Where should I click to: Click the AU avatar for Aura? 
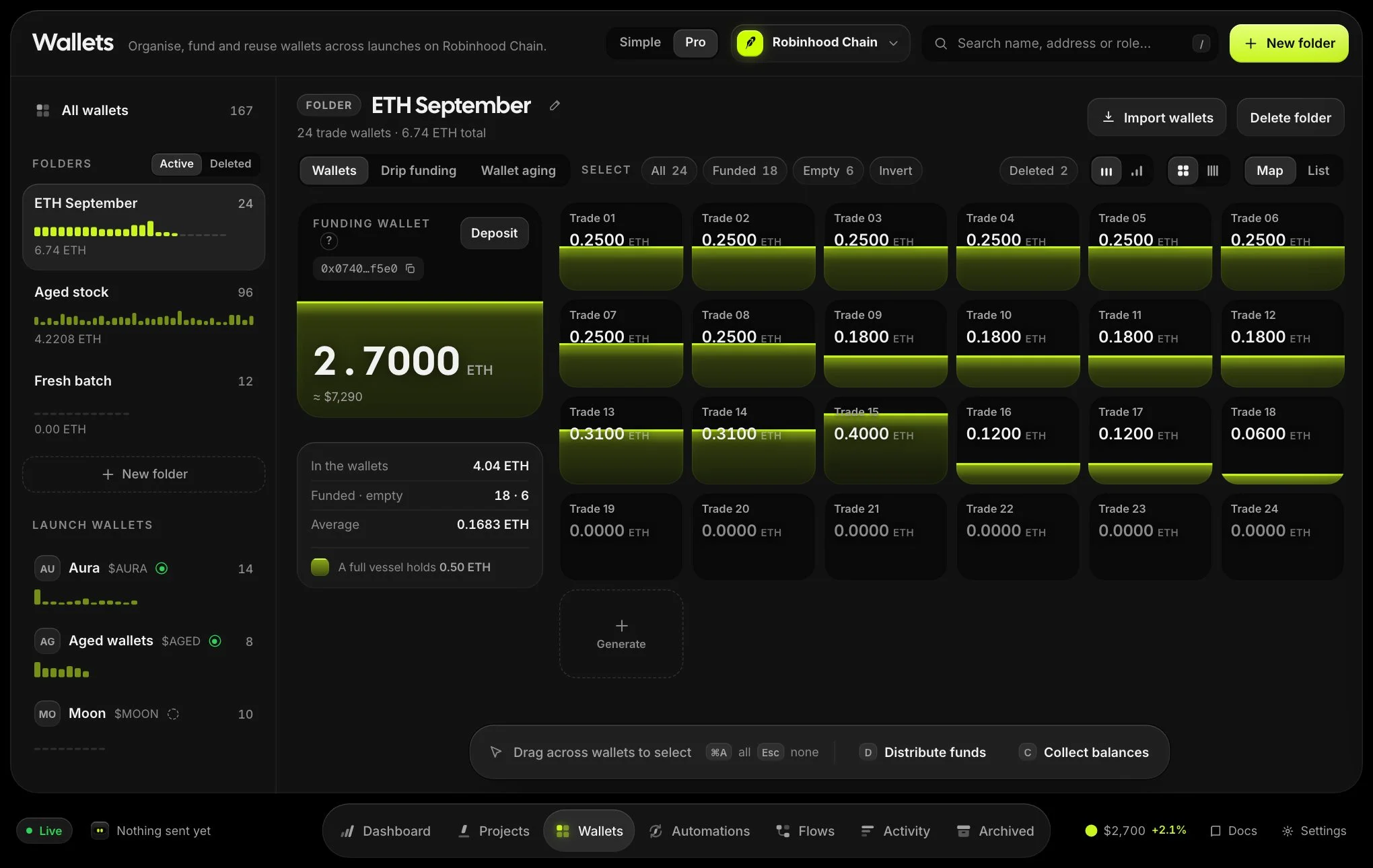[47, 569]
